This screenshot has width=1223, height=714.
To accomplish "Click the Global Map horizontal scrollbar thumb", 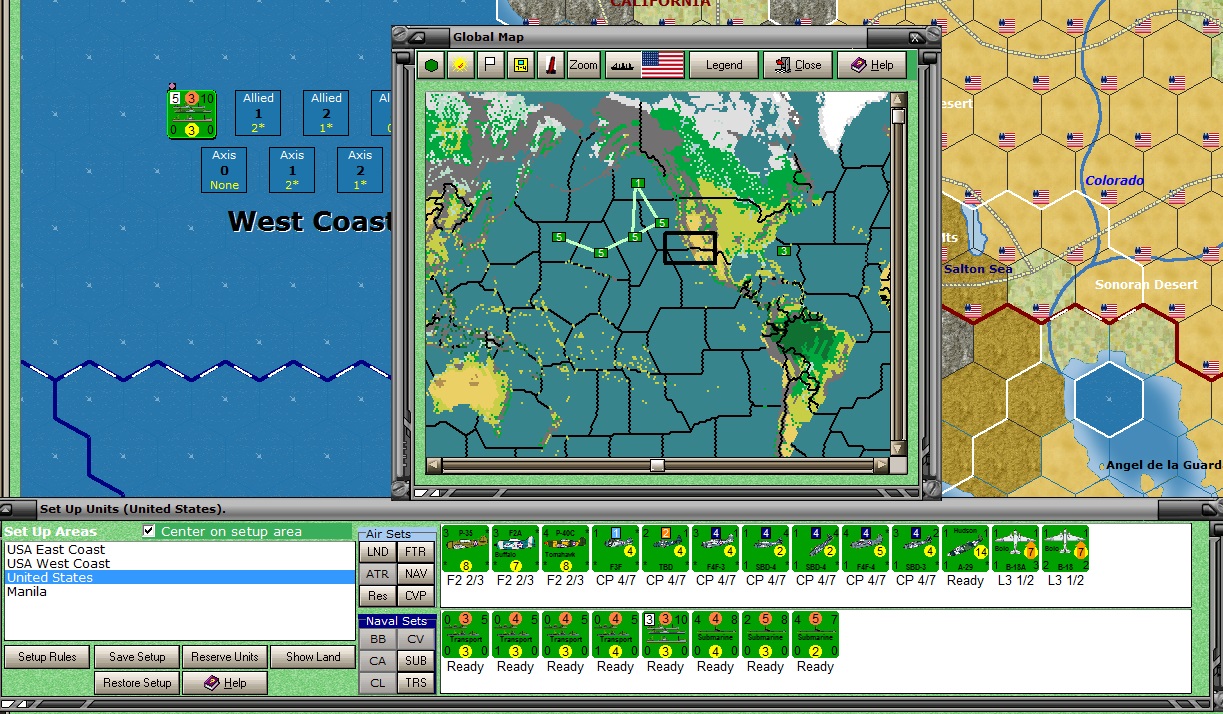I will click(x=657, y=465).
